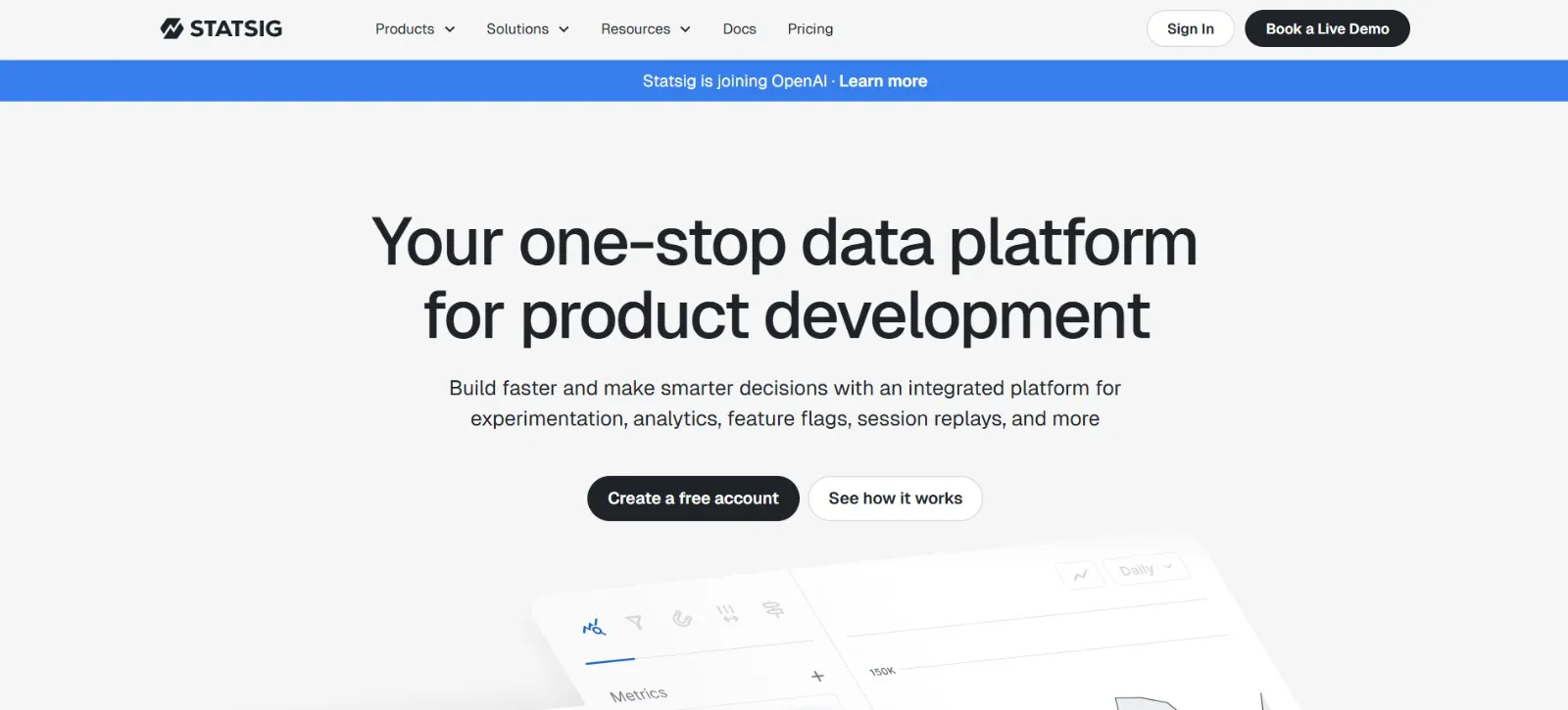
Task: Select the funnel icon in dashboard preview
Action: pos(635,622)
